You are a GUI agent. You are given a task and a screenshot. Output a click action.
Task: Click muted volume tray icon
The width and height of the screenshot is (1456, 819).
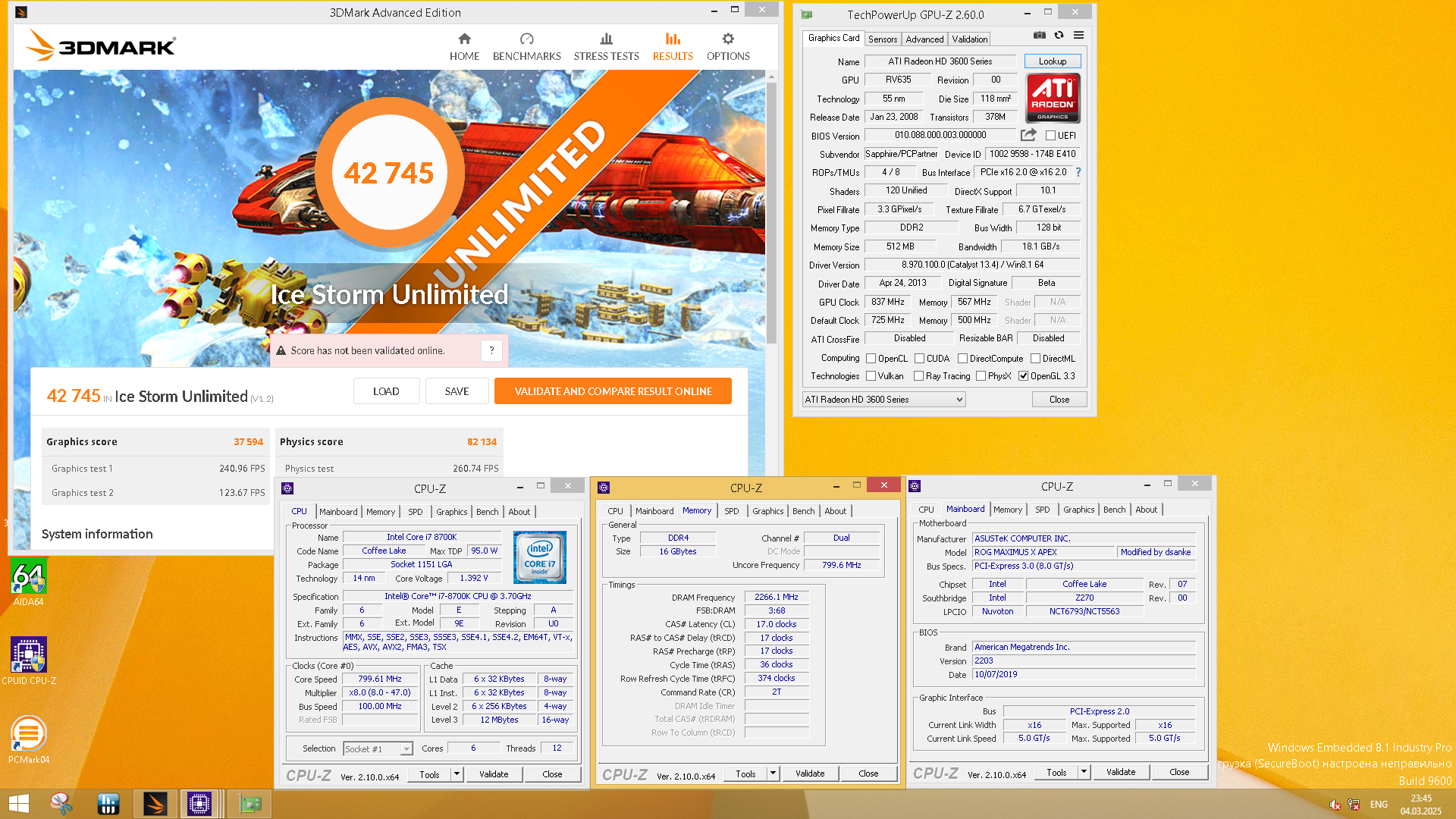pyautogui.click(x=1335, y=805)
